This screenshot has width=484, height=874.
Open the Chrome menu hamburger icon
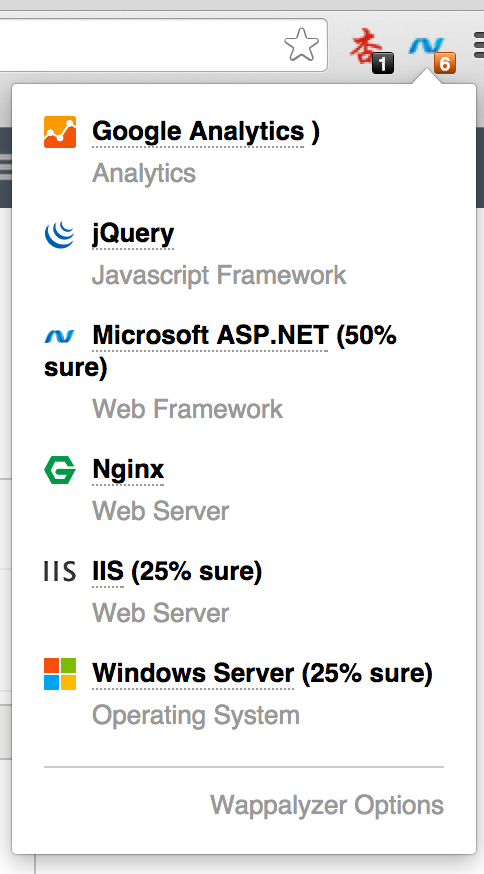(x=478, y=45)
